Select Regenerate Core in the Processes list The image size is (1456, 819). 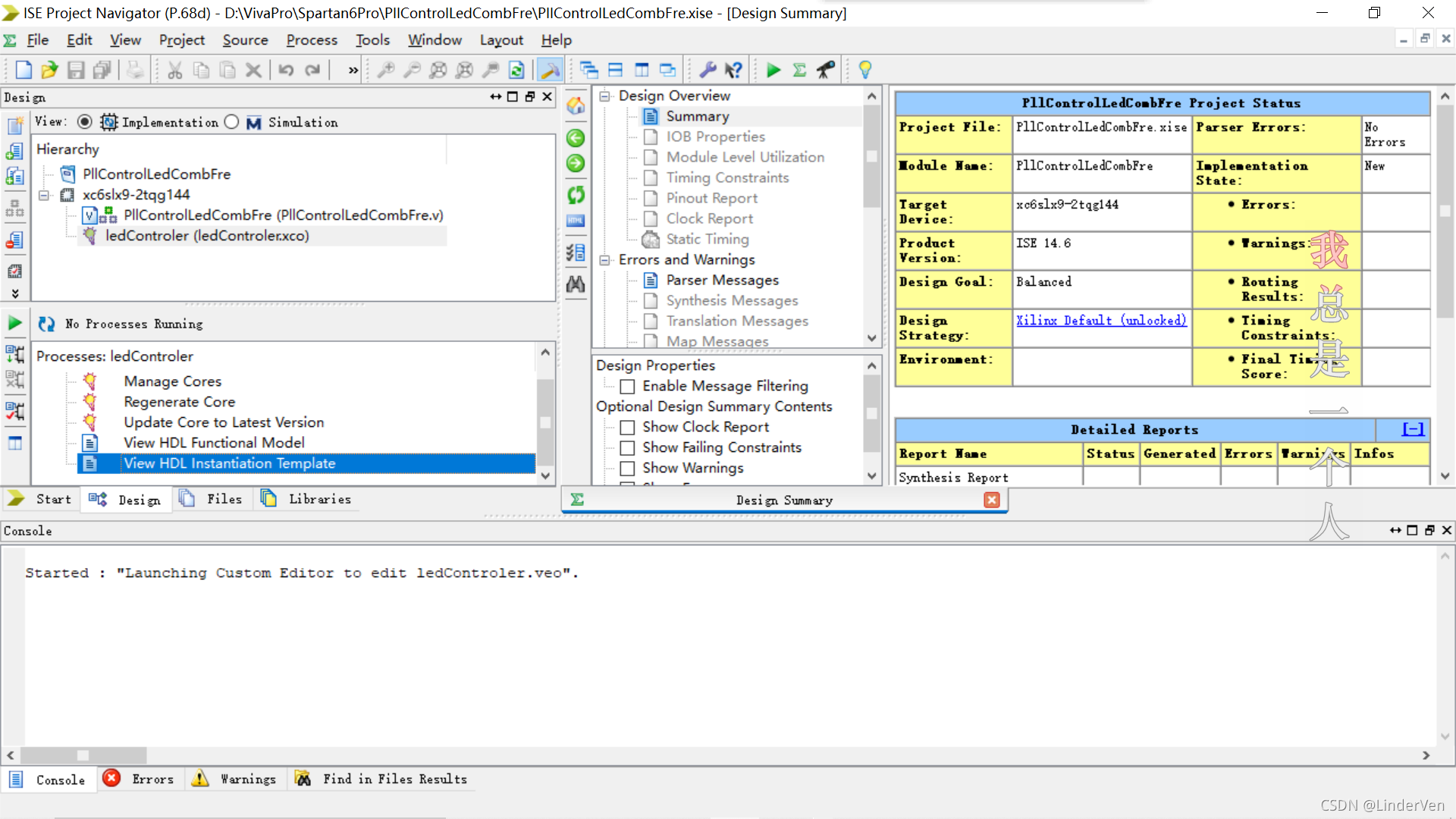(179, 402)
